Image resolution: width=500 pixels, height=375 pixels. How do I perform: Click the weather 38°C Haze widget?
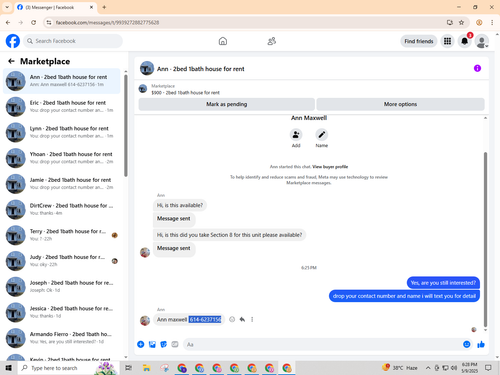click(400, 368)
